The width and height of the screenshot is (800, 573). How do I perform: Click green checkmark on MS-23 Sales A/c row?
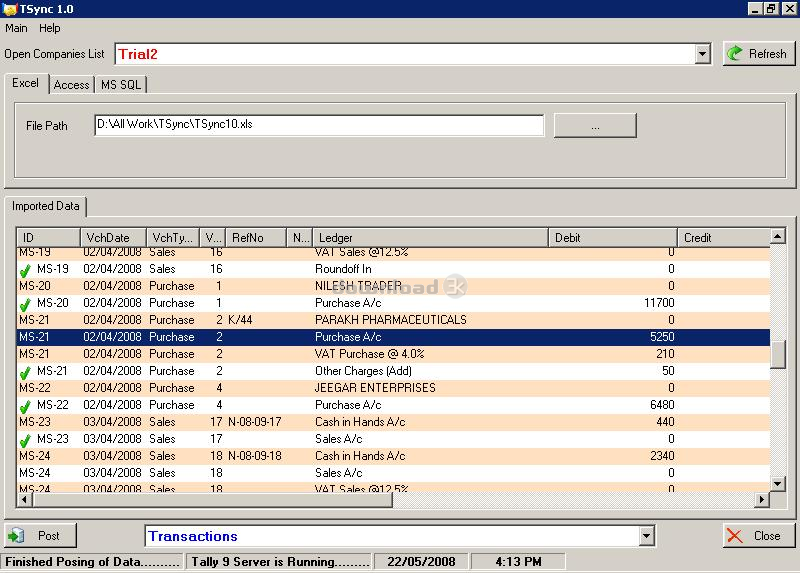[x=25, y=440]
